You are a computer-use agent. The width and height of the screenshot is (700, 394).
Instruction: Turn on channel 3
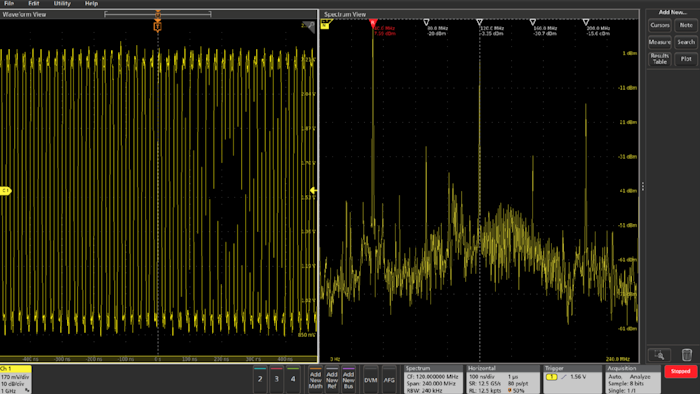tap(276, 379)
